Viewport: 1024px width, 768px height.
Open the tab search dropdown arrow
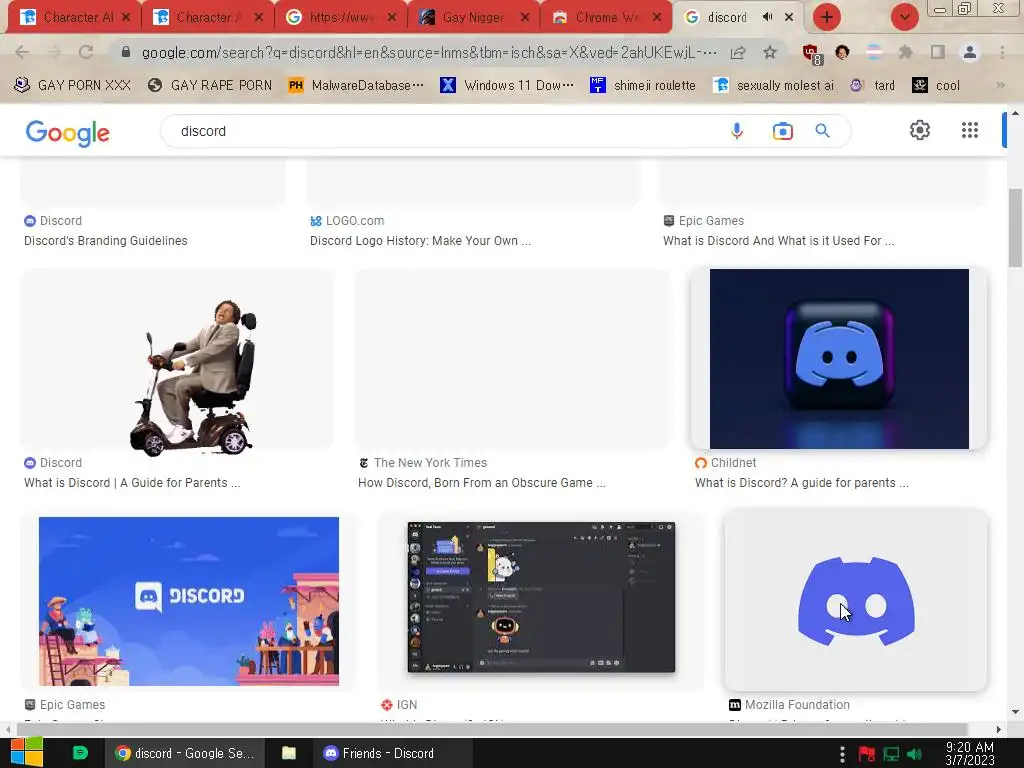[x=904, y=17]
